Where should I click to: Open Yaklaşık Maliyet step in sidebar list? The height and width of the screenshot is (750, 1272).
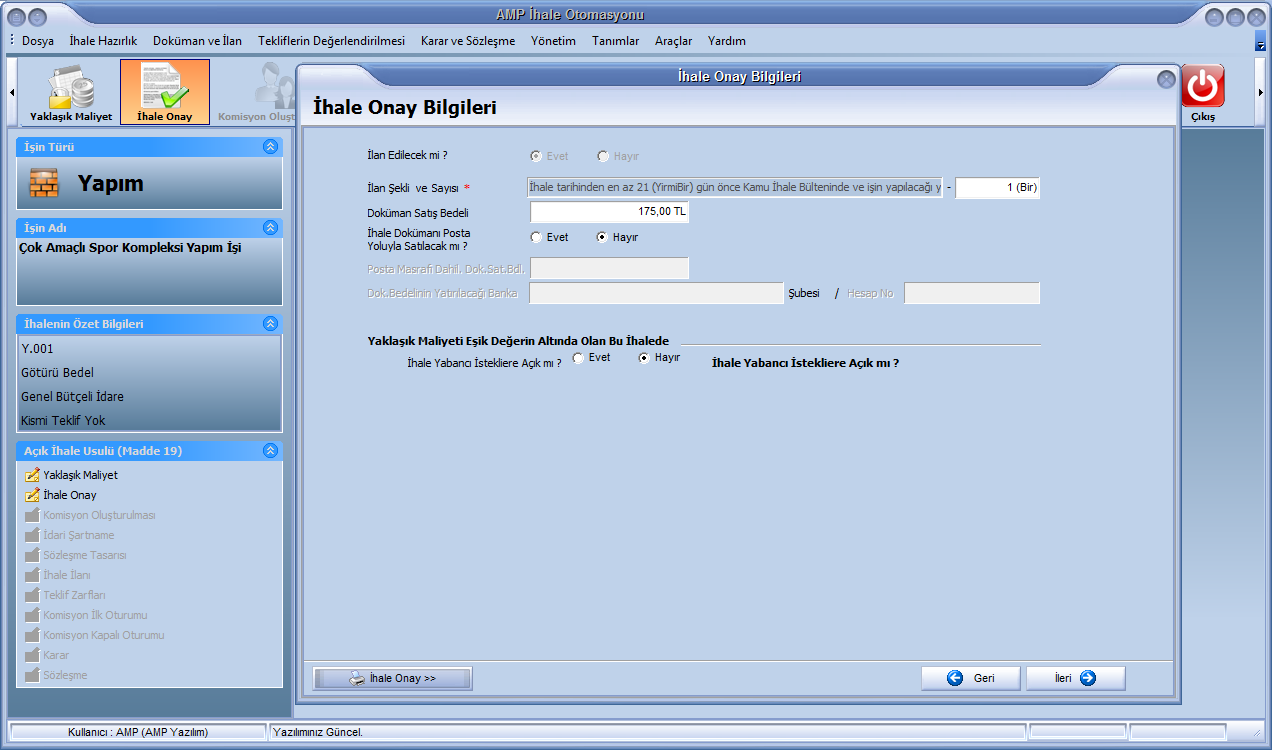pos(80,475)
